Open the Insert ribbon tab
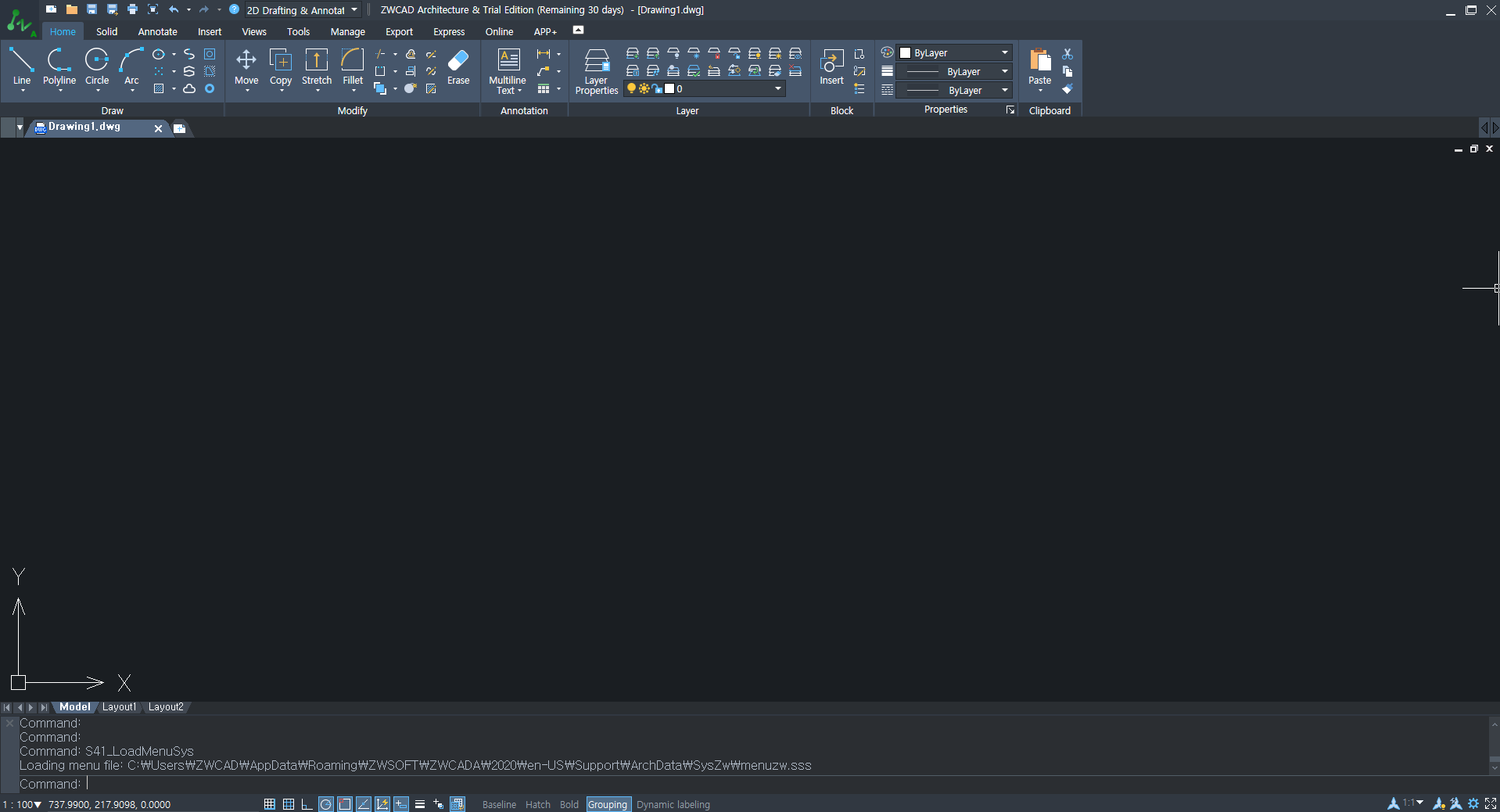 [x=210, y=31]
